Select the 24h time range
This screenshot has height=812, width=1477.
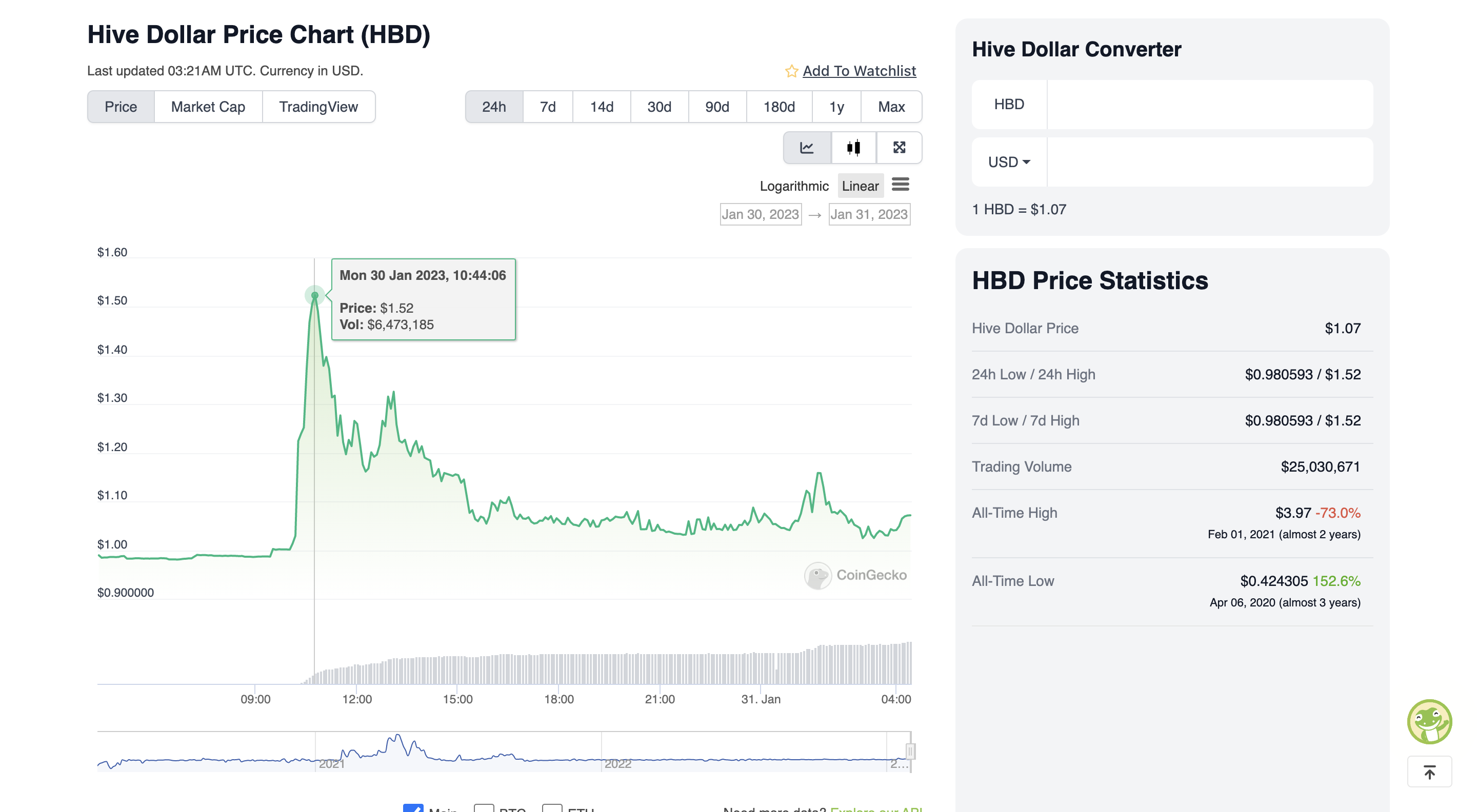tap(494, 107)
